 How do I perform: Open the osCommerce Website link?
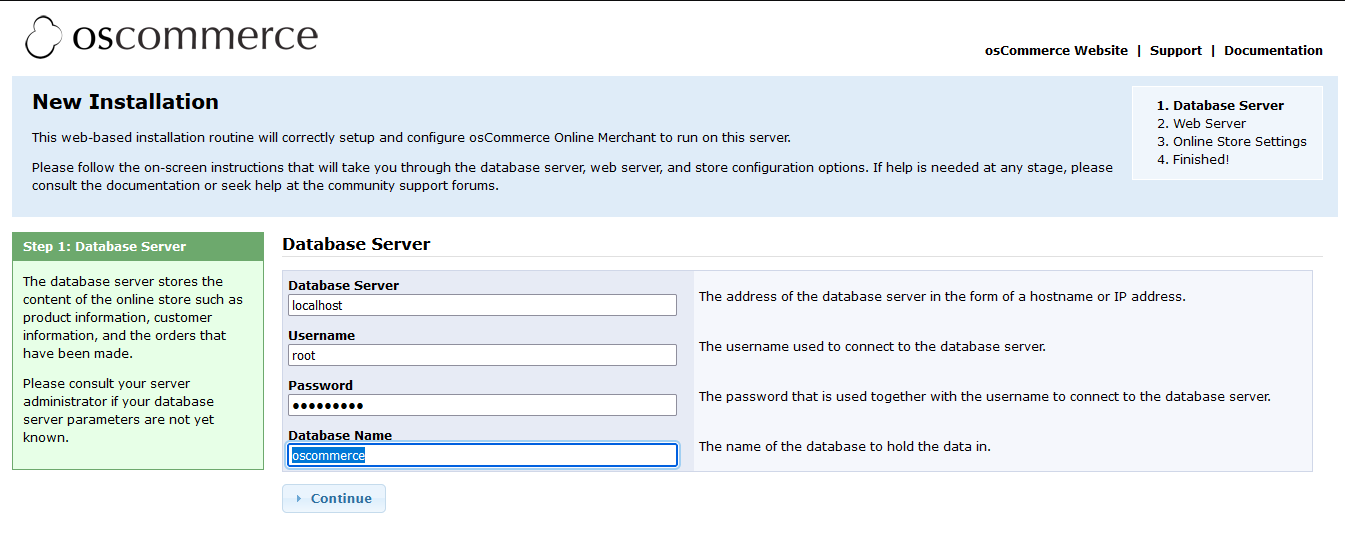click(x=1056, y=51)
